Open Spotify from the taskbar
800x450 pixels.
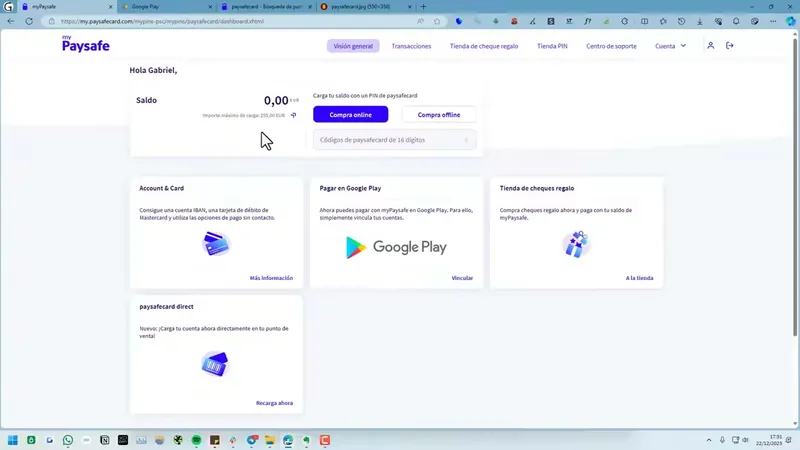click(196, 440)
